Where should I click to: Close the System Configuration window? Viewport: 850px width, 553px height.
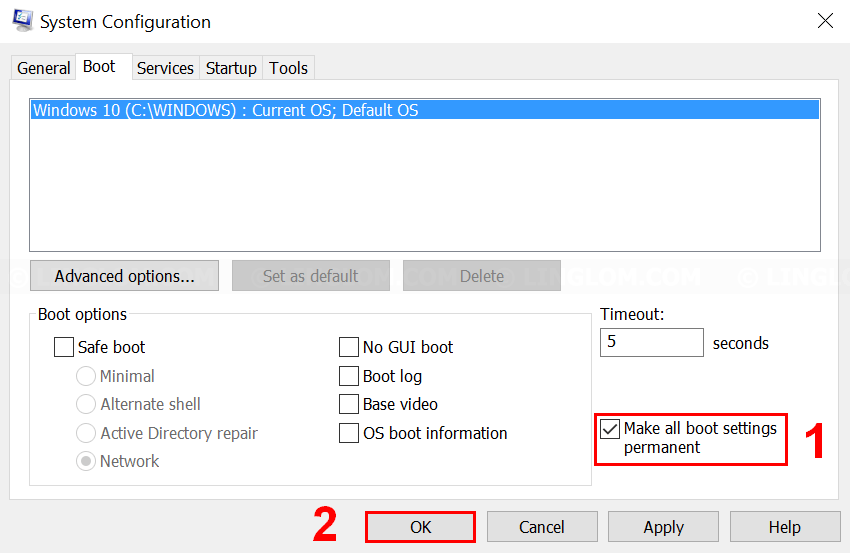click(x=825, y=21)
